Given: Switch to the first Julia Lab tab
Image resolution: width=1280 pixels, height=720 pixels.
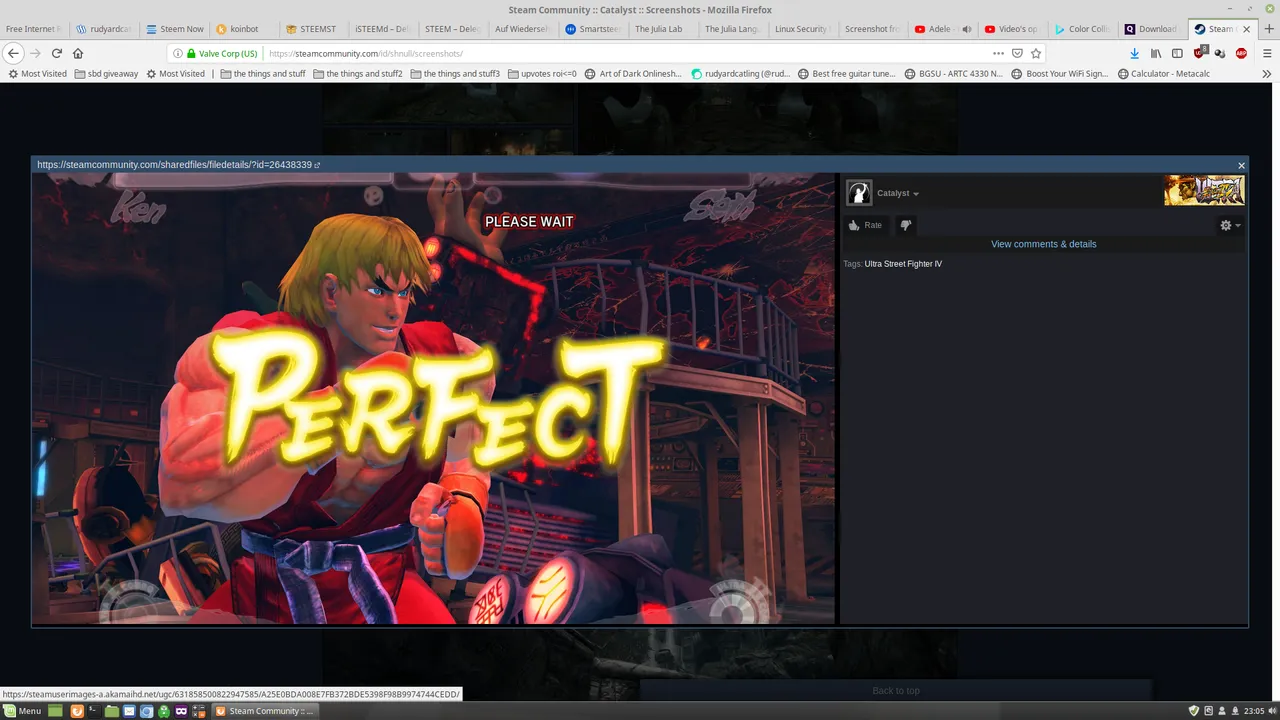Looking at the screenshot, I should (661, 29).
